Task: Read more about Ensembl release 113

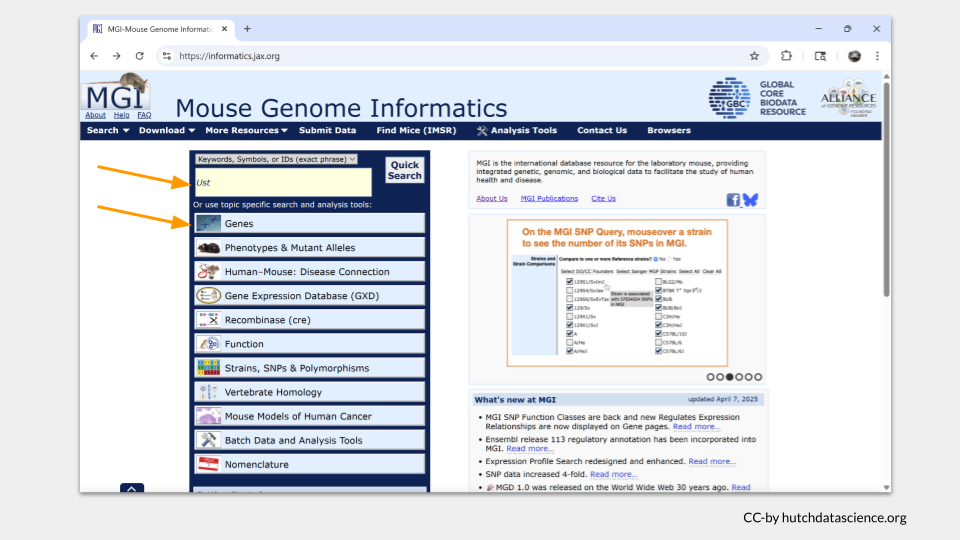Action: coord(530,449)
